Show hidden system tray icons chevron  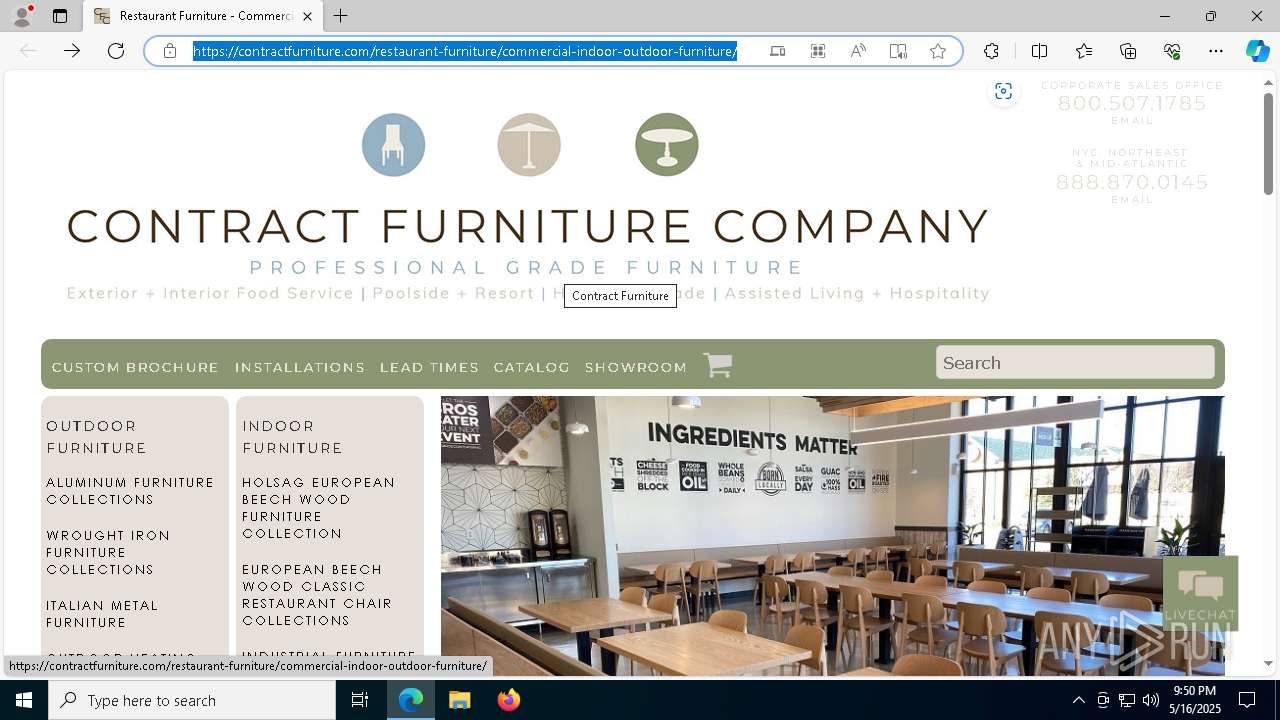tap(1078, 700)
